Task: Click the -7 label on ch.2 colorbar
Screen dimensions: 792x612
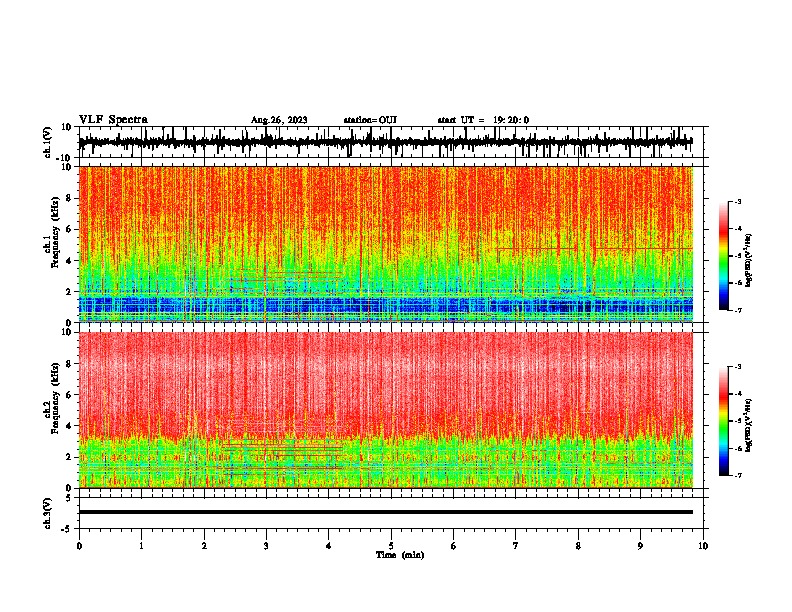Action: [x=737, y=475]
